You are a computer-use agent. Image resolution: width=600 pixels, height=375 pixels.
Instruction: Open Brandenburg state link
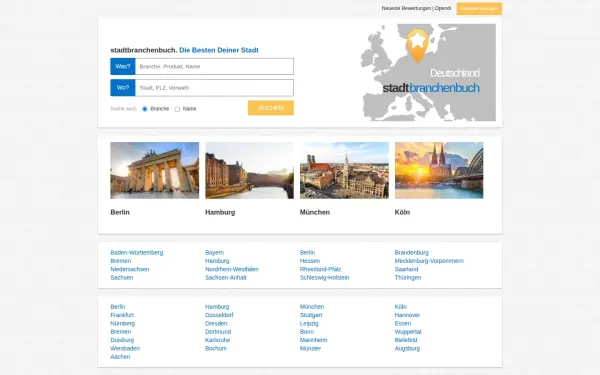coord(412,253)
